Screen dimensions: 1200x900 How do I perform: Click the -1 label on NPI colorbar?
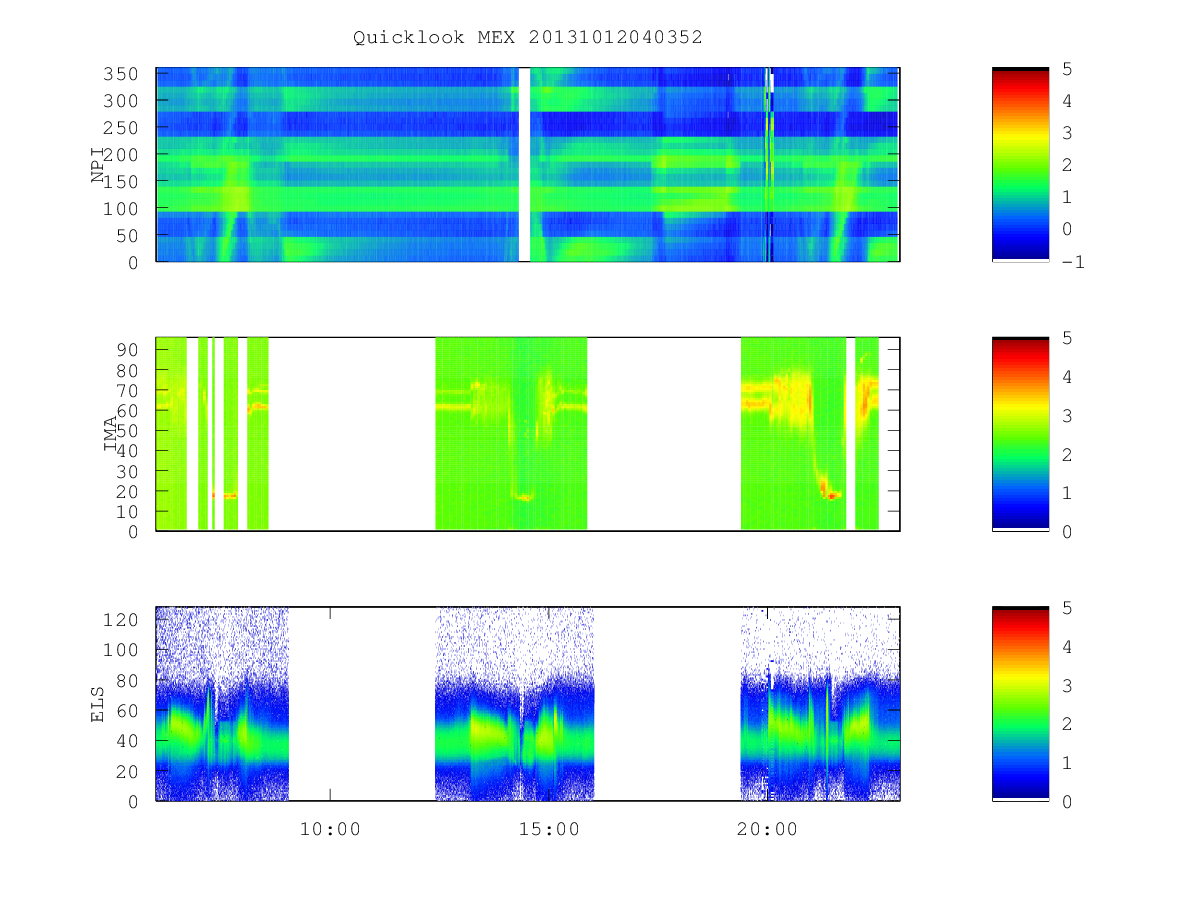(x=1074, y=262)
